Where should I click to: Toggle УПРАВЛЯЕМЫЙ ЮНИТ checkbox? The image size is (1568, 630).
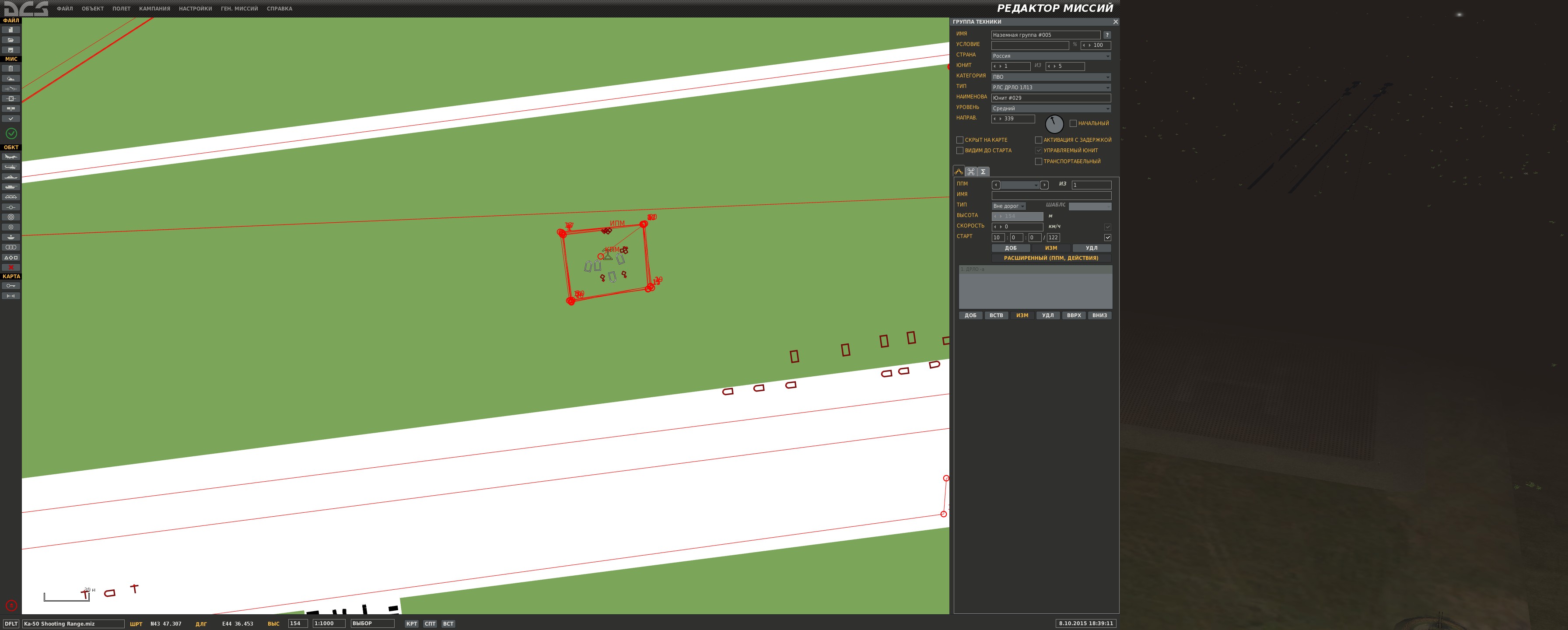pyautogui.click(x=1039, y=150)
